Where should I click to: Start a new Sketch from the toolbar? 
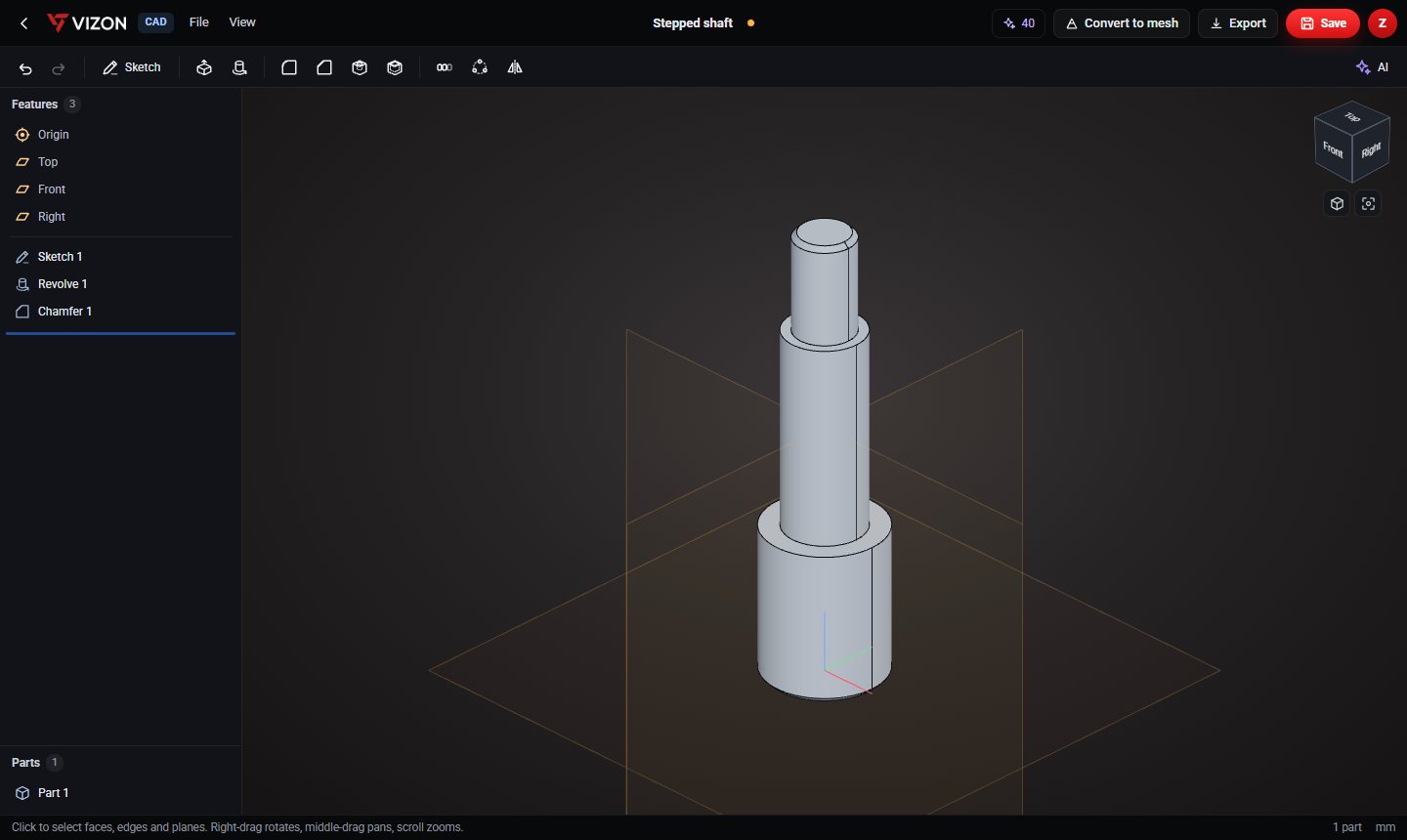pos(132,67)
